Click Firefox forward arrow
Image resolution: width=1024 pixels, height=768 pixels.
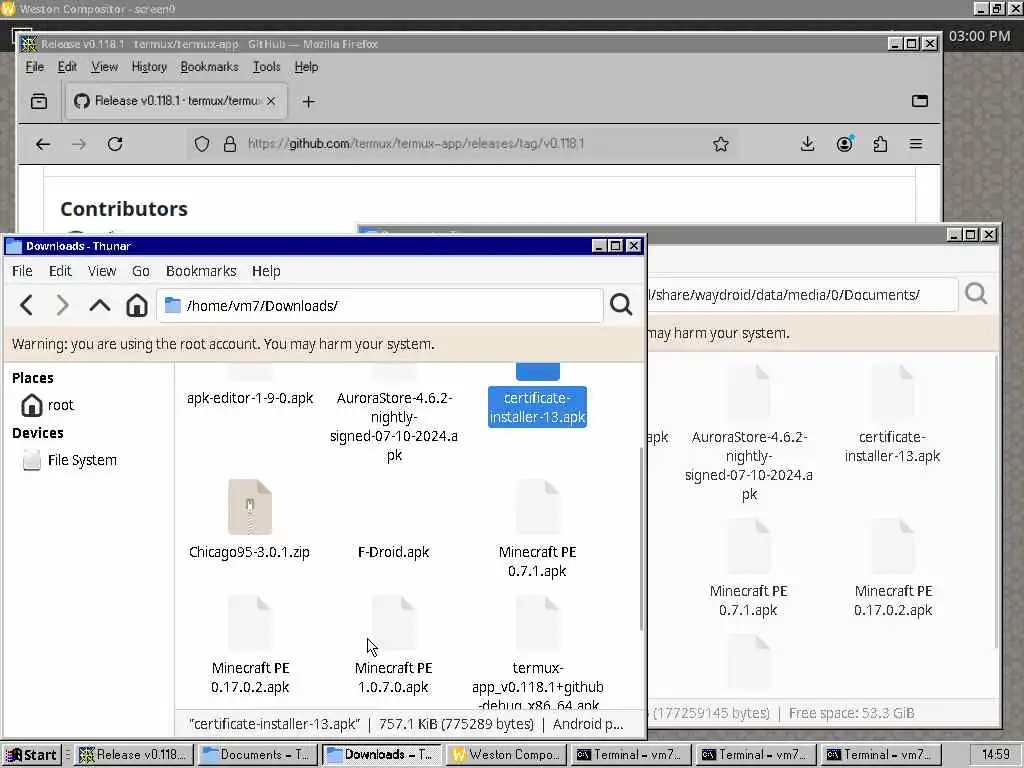coord(79,144)
